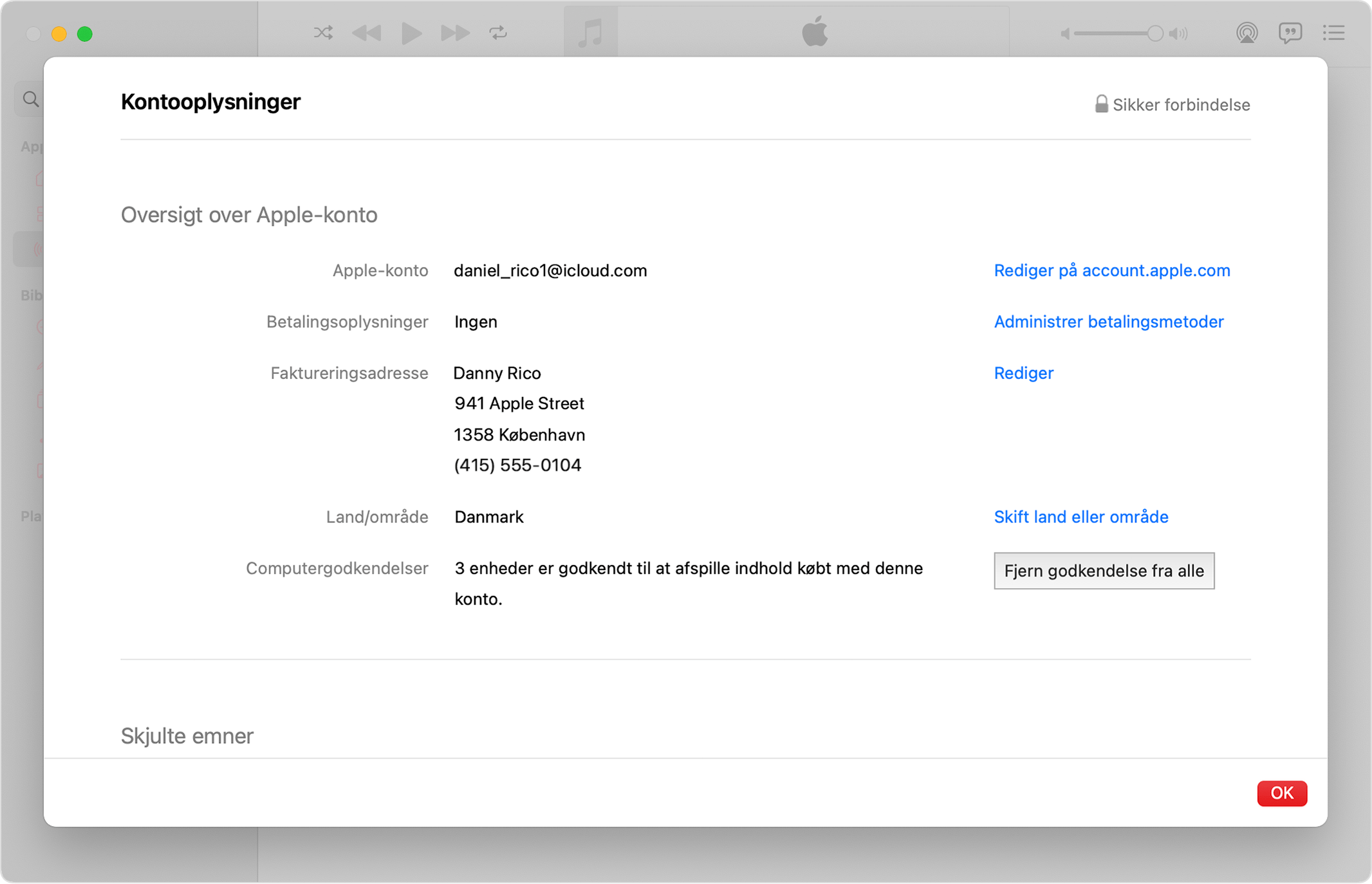The height and width of the screenshot is (884, 1372).
Task: Click the Betalingsoplysninger label
Action: tap(347, 322)
